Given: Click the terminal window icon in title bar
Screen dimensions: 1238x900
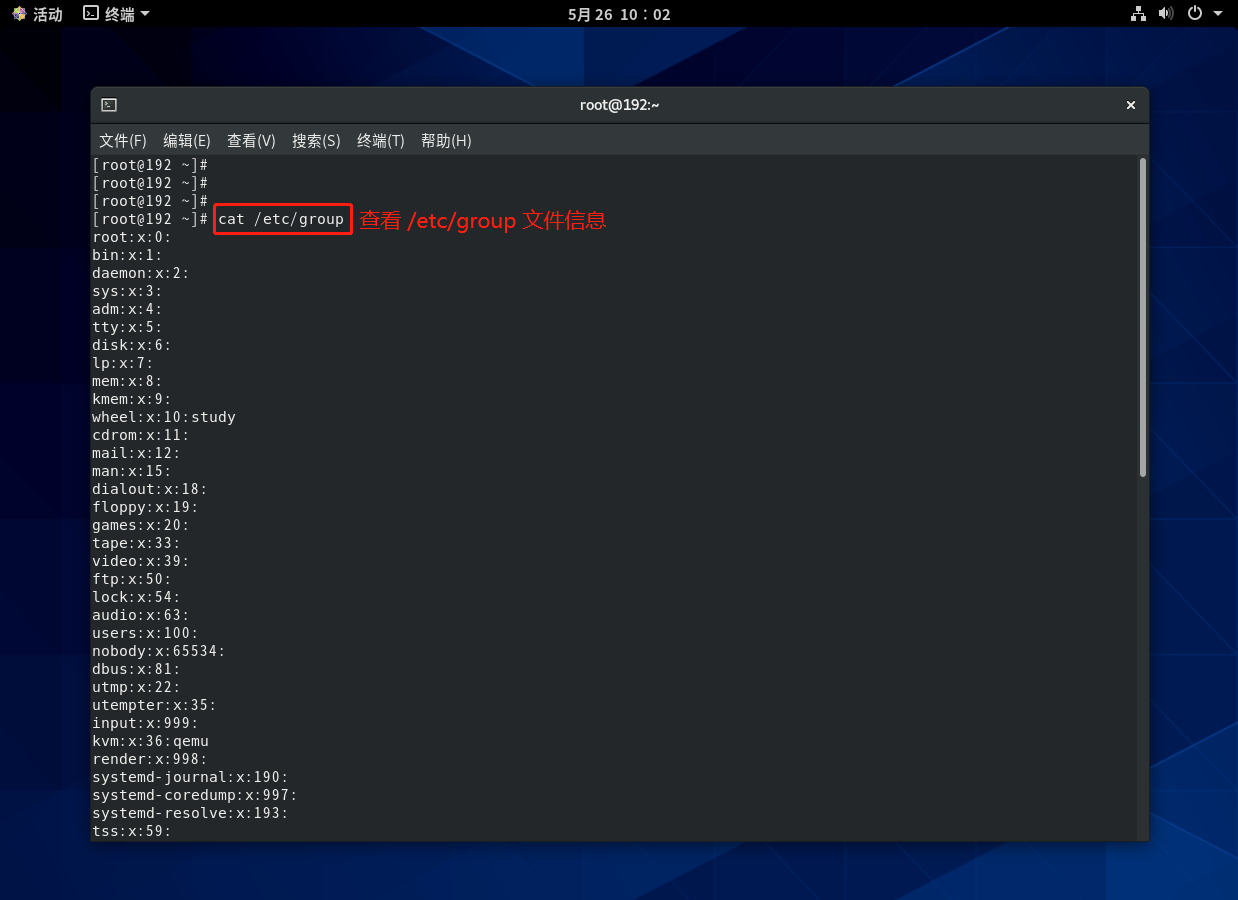Looking at the screenshot, I should pos(109,105).
